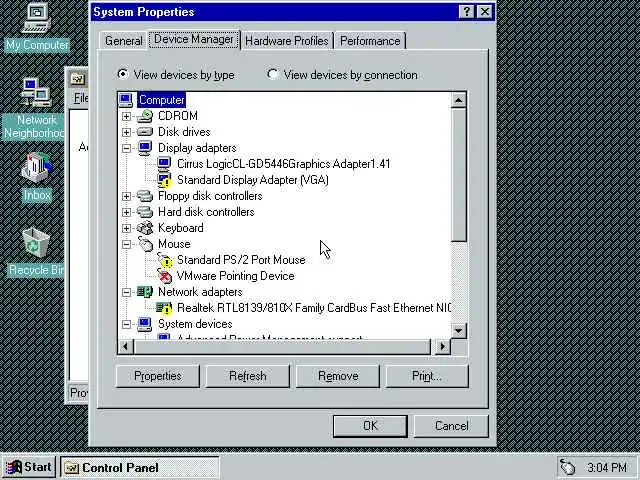Select Realtek RTL8139/810X Family NIC row
Image resolution: width=640 pixels, height=480 pixels.
pyautogui.click(x=313, y=308)
